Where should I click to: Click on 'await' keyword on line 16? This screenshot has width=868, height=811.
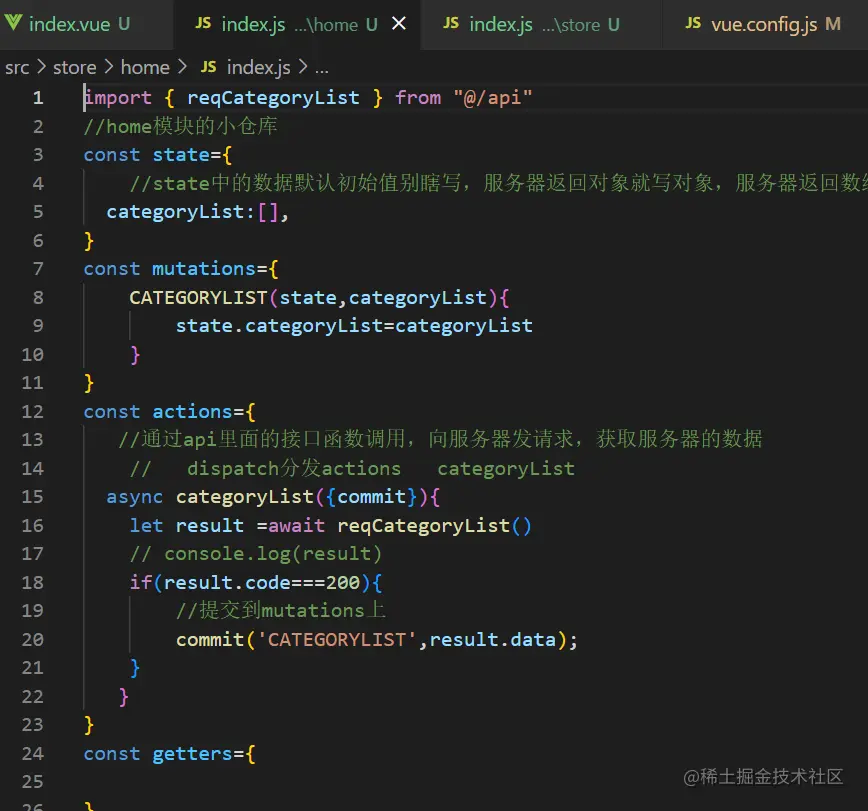coord(297,525)
